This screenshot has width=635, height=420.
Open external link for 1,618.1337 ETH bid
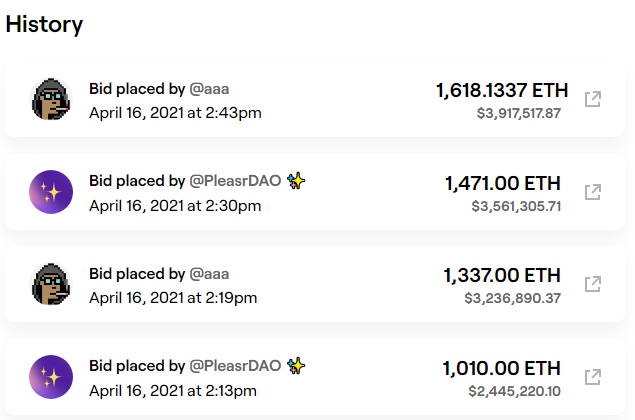pyautogui.click(x=592, y=100)
